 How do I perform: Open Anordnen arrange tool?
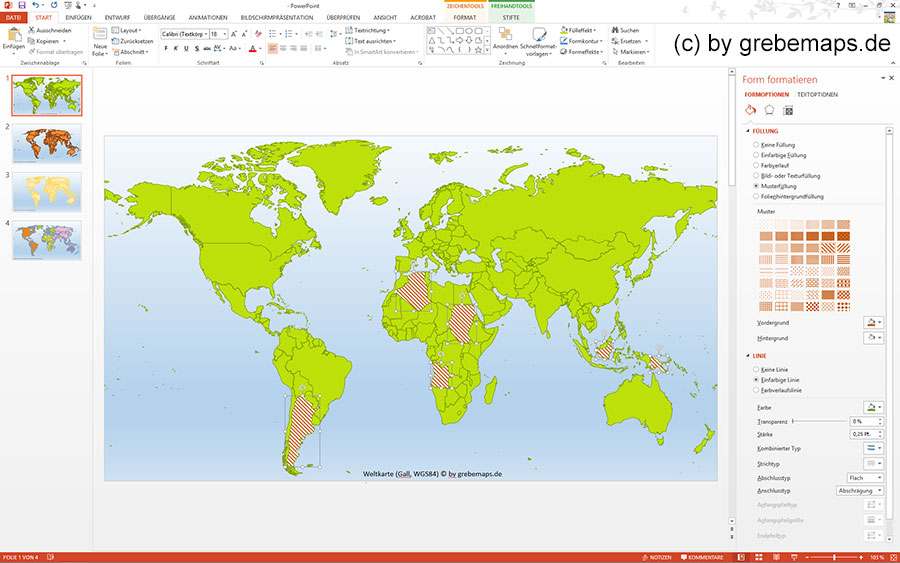click(x=505, y=40)
